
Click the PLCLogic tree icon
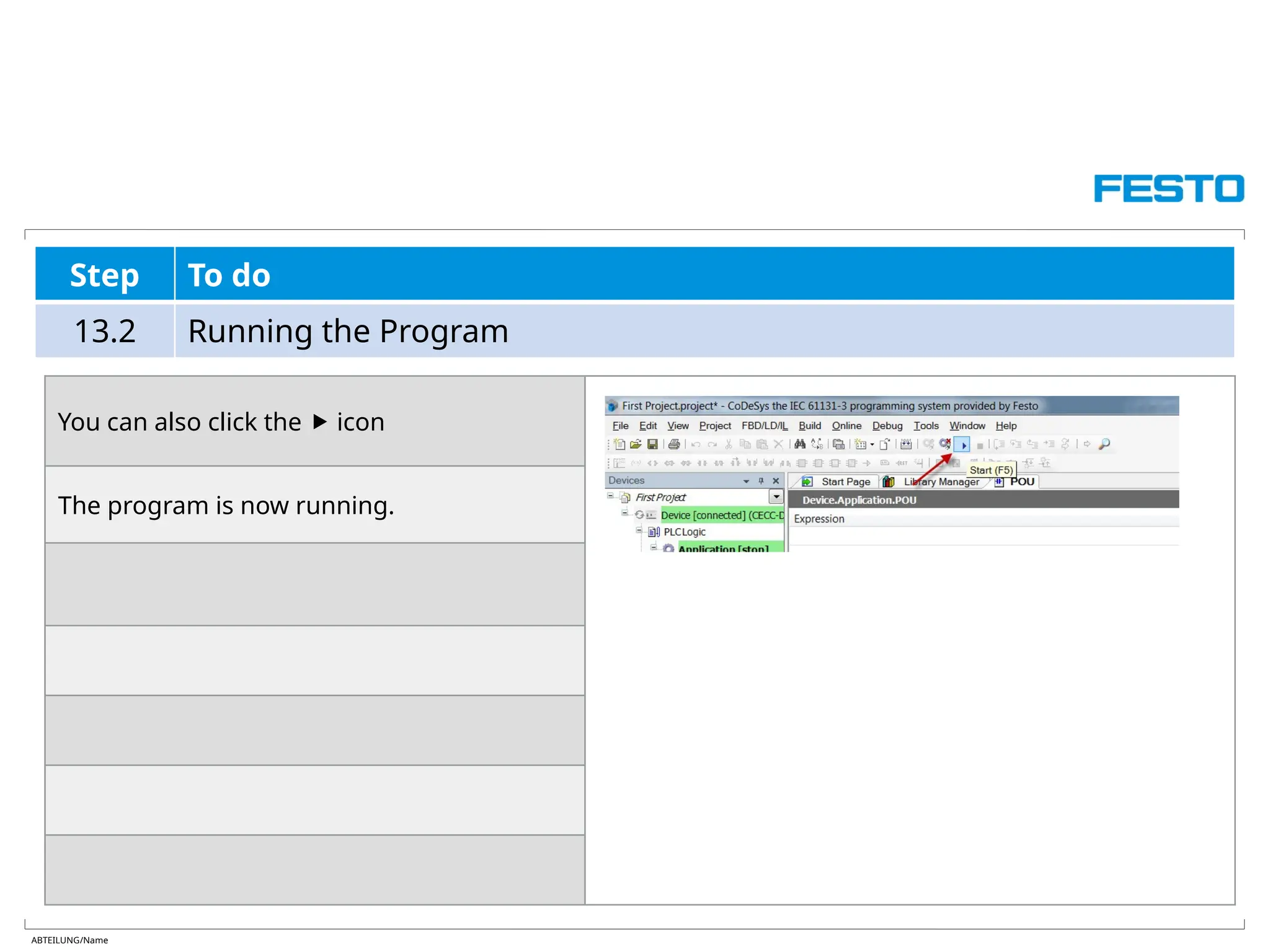[x=654, y=532]
